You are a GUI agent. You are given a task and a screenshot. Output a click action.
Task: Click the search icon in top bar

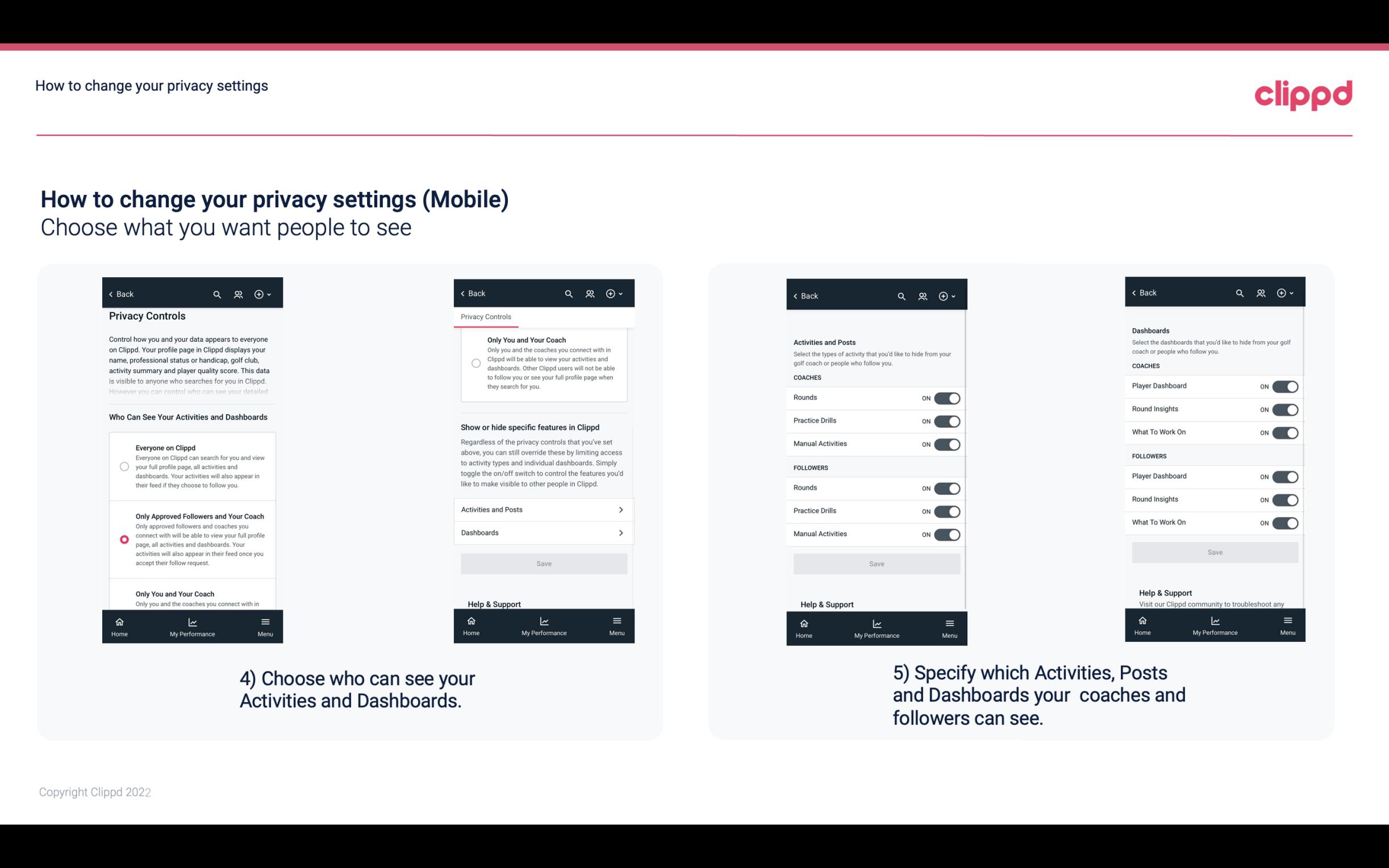tap(218, 294)
